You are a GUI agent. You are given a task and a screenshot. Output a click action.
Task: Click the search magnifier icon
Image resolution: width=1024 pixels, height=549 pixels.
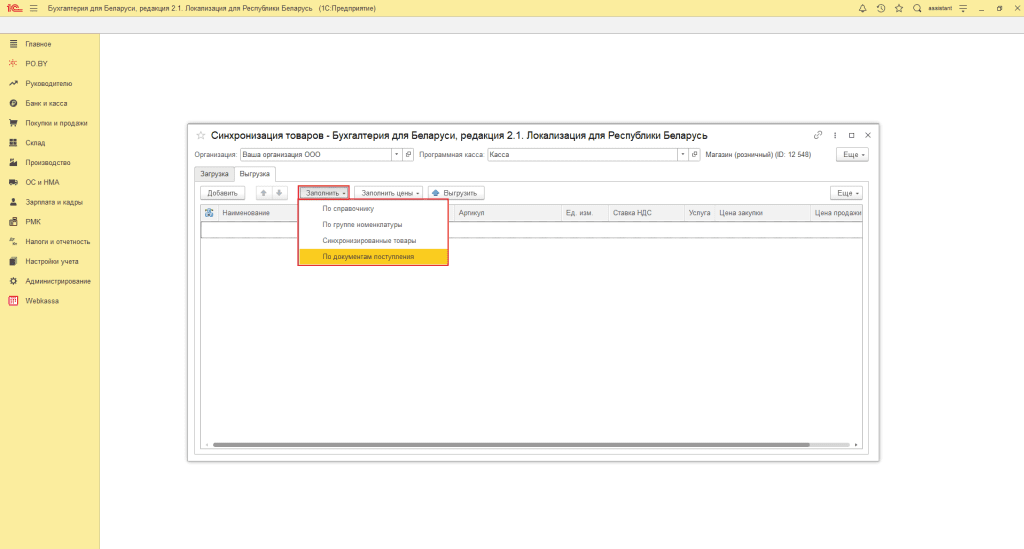click(x=917, y=8)
